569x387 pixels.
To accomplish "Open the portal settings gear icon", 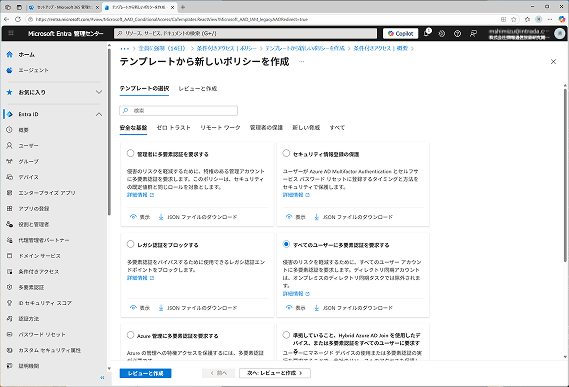I will tap(442, 33).
